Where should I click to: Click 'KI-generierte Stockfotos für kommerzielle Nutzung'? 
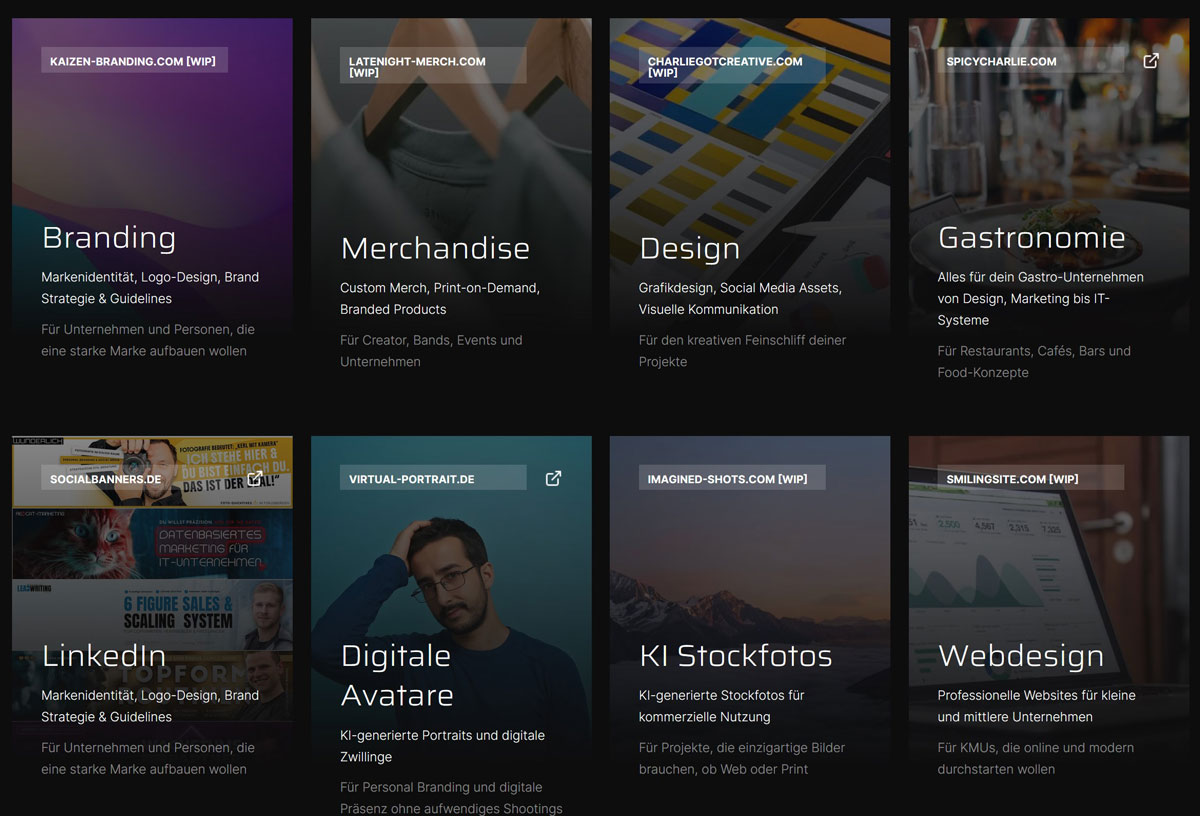[x=721, y=706]
